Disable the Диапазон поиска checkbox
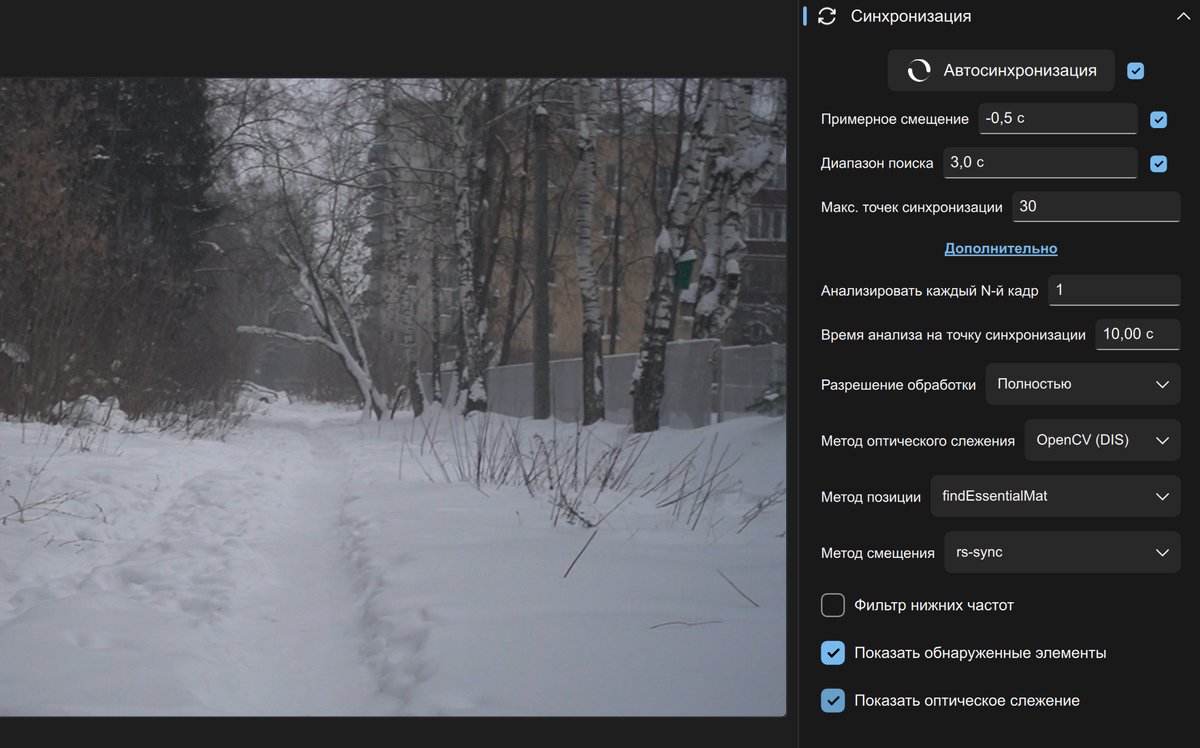1200x748 pixels. [1158, 164]
